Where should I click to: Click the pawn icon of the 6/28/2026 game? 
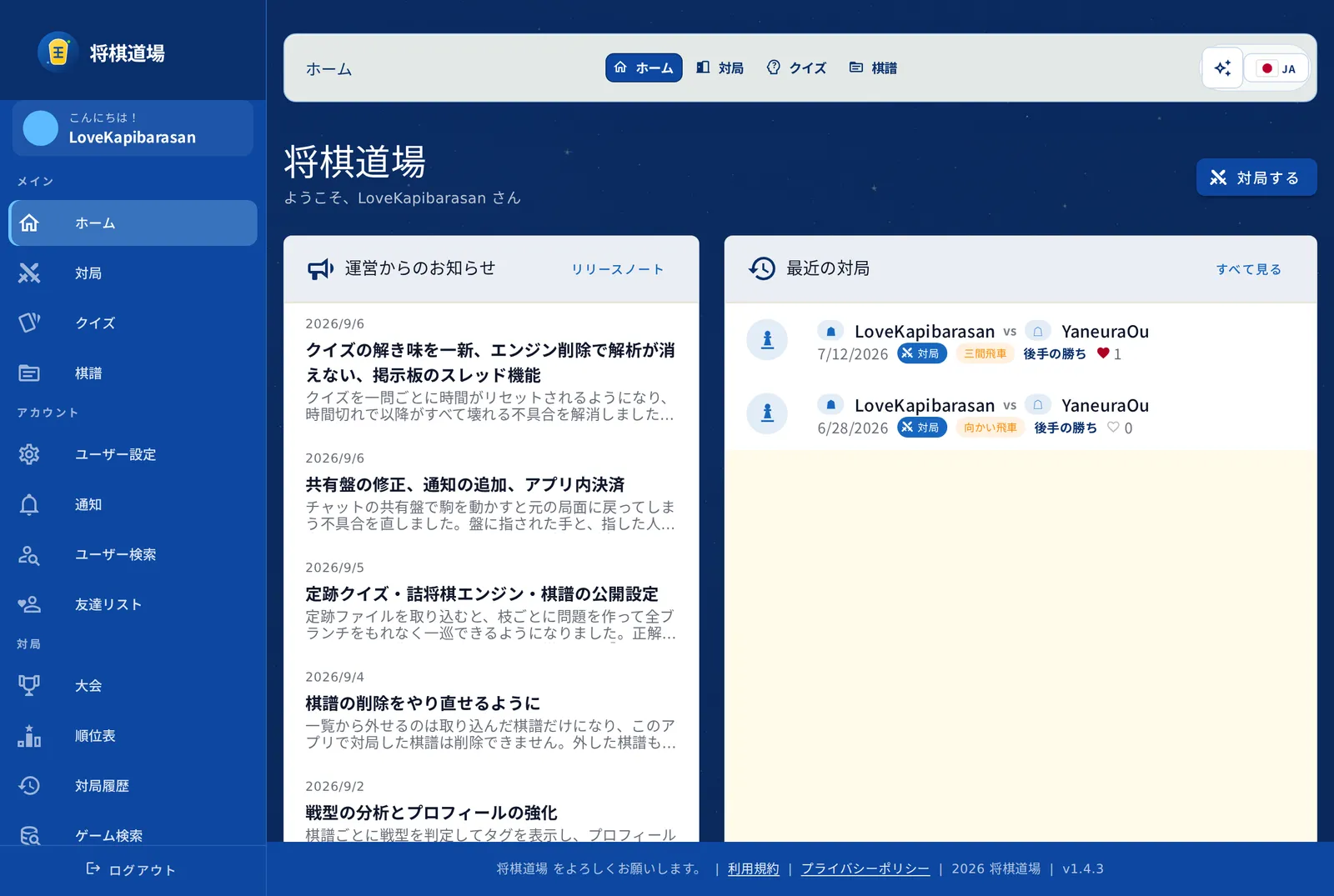click(767, 413)
